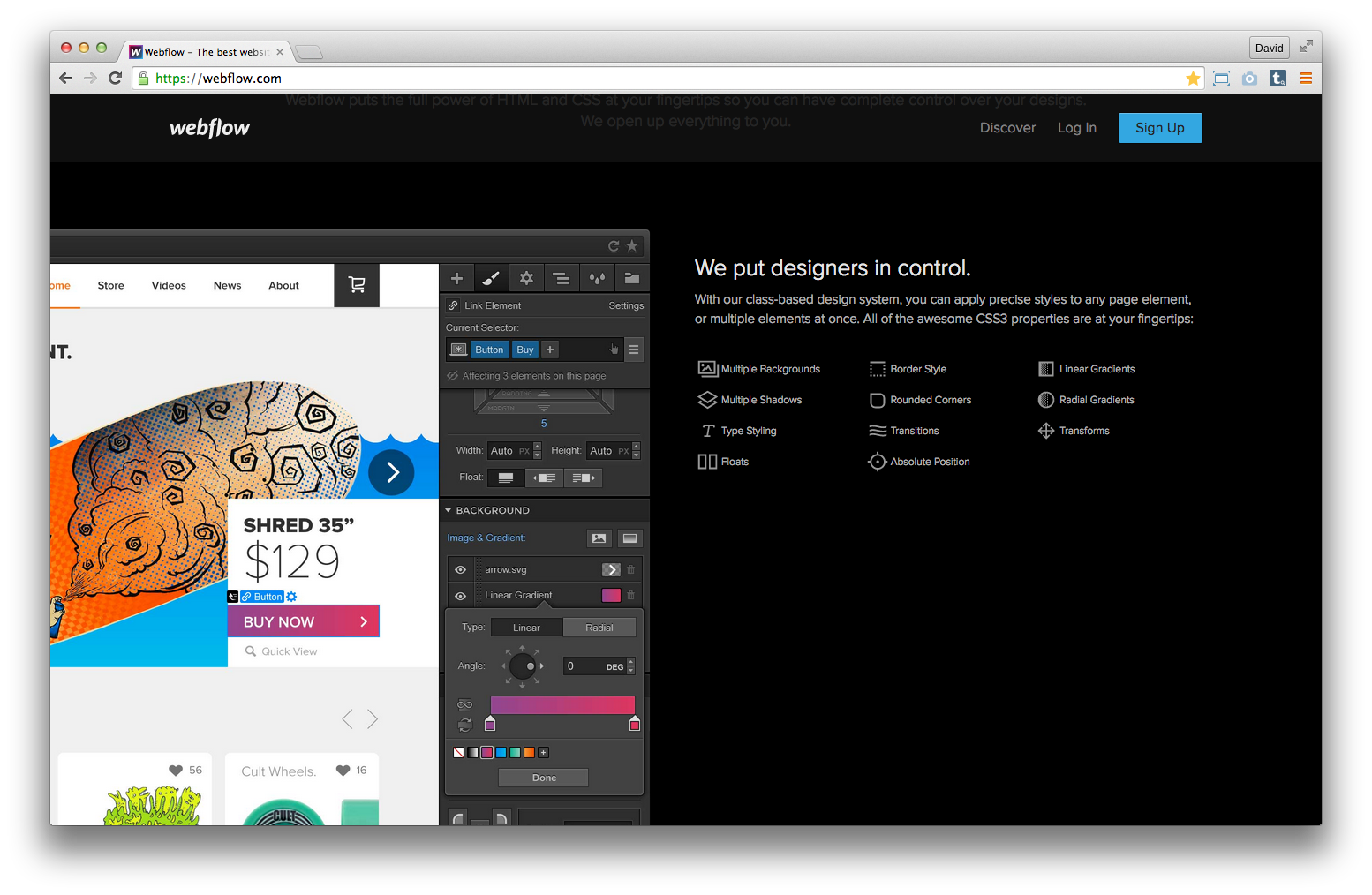Open the Discover link
The height and width of the screenshot is (895, 1372).
(x=1007, y=128)
